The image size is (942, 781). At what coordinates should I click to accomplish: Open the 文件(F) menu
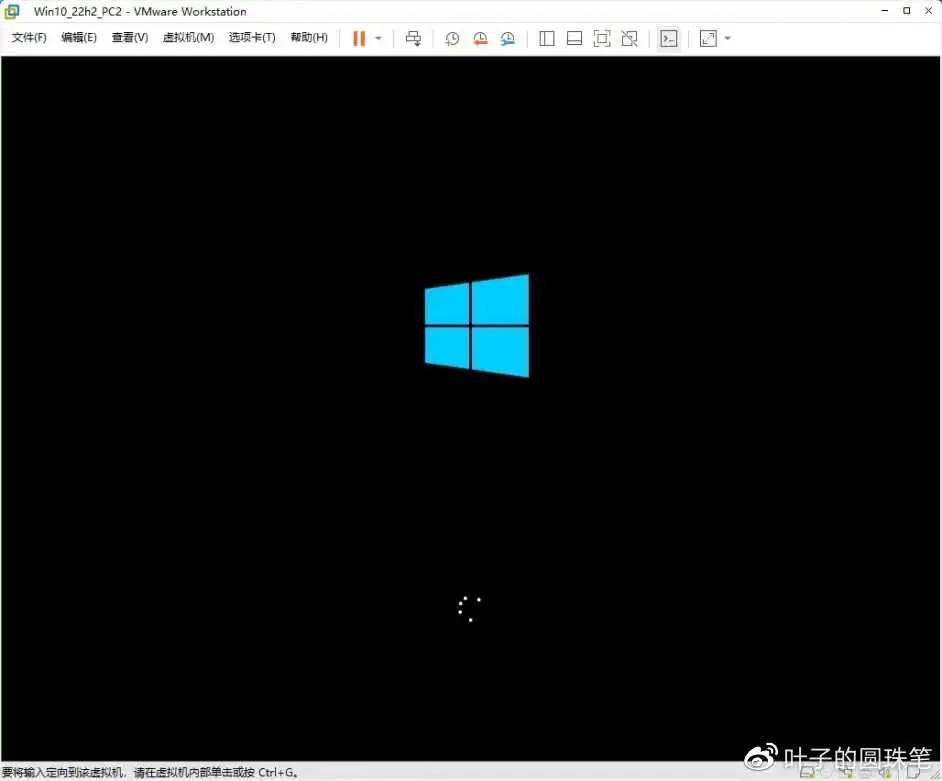point(29,37)
